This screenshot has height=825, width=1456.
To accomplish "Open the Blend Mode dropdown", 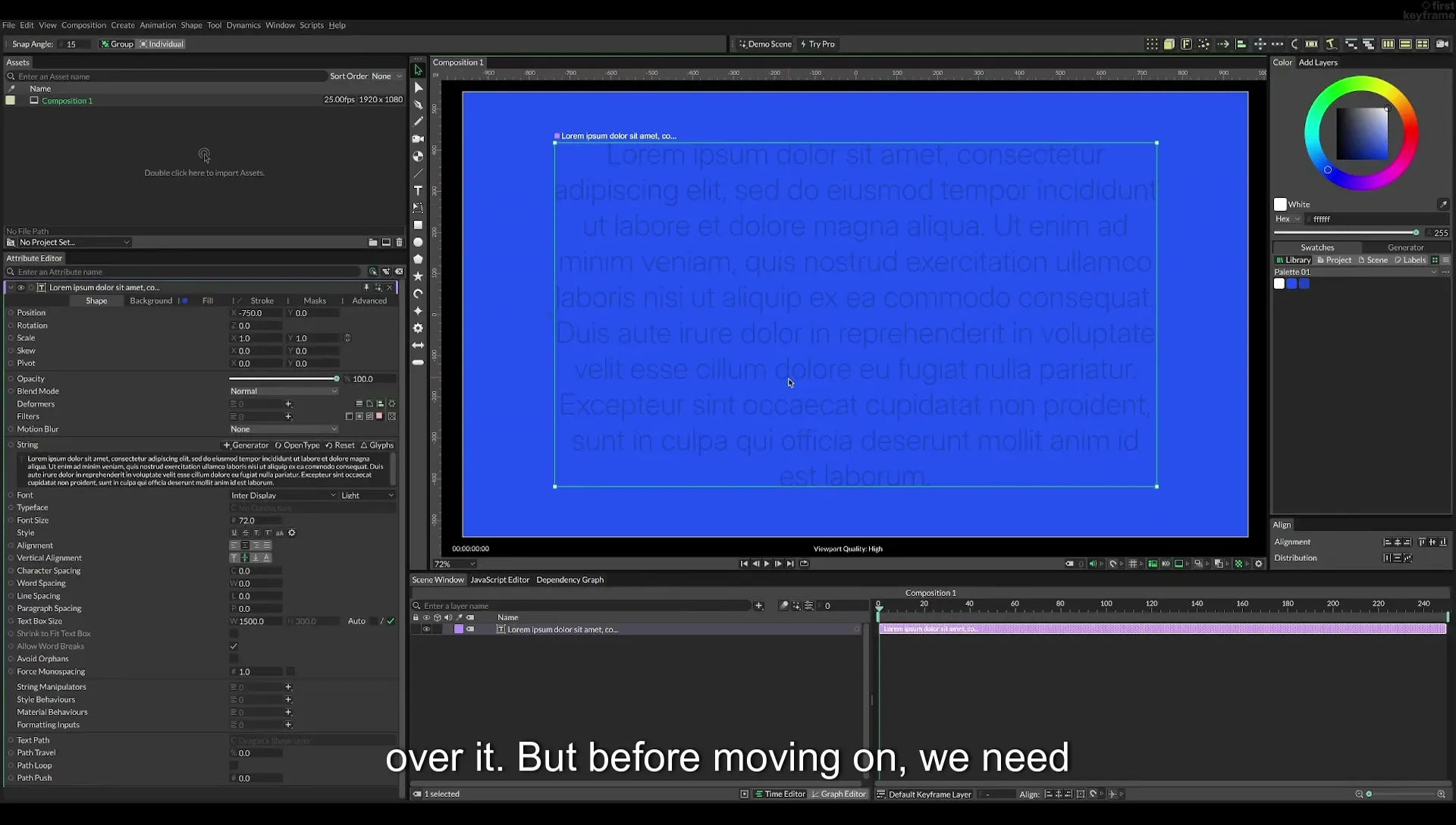I will [x=284, y=391].
